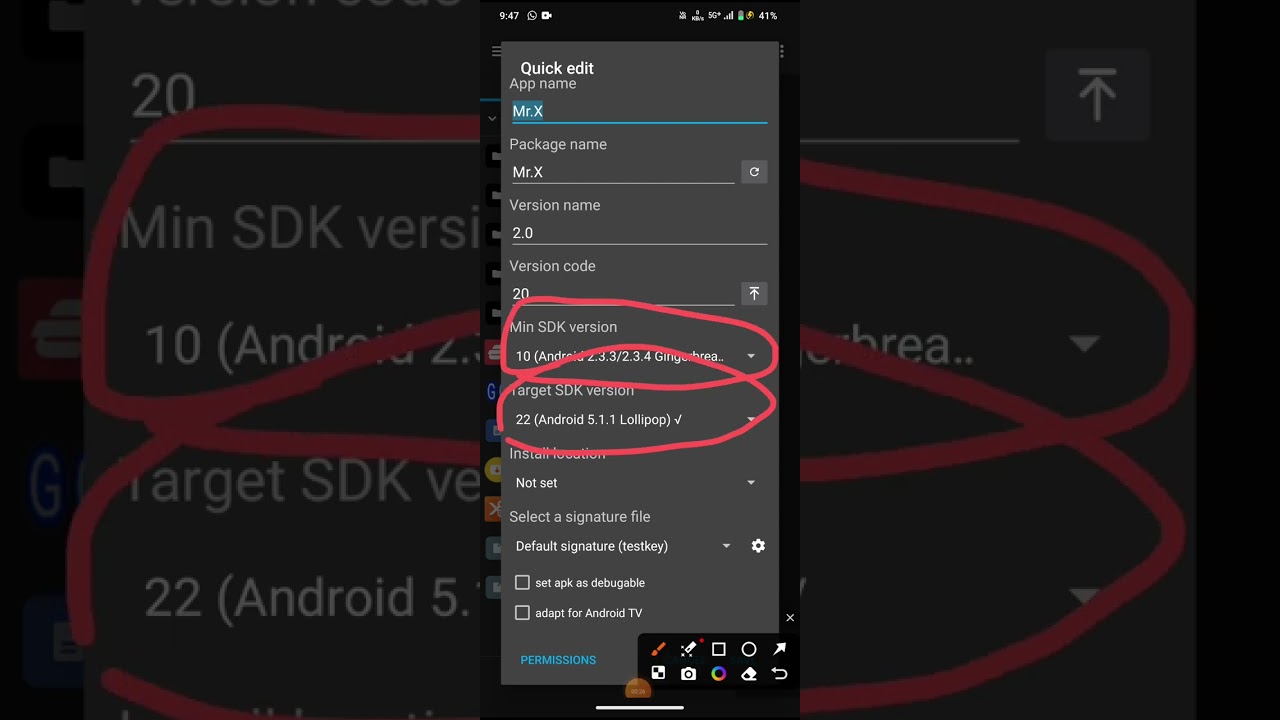This screenshot has height=720, width=1280.
Task: Click the package name refresh icon
Action: click(x=754, y=172)
